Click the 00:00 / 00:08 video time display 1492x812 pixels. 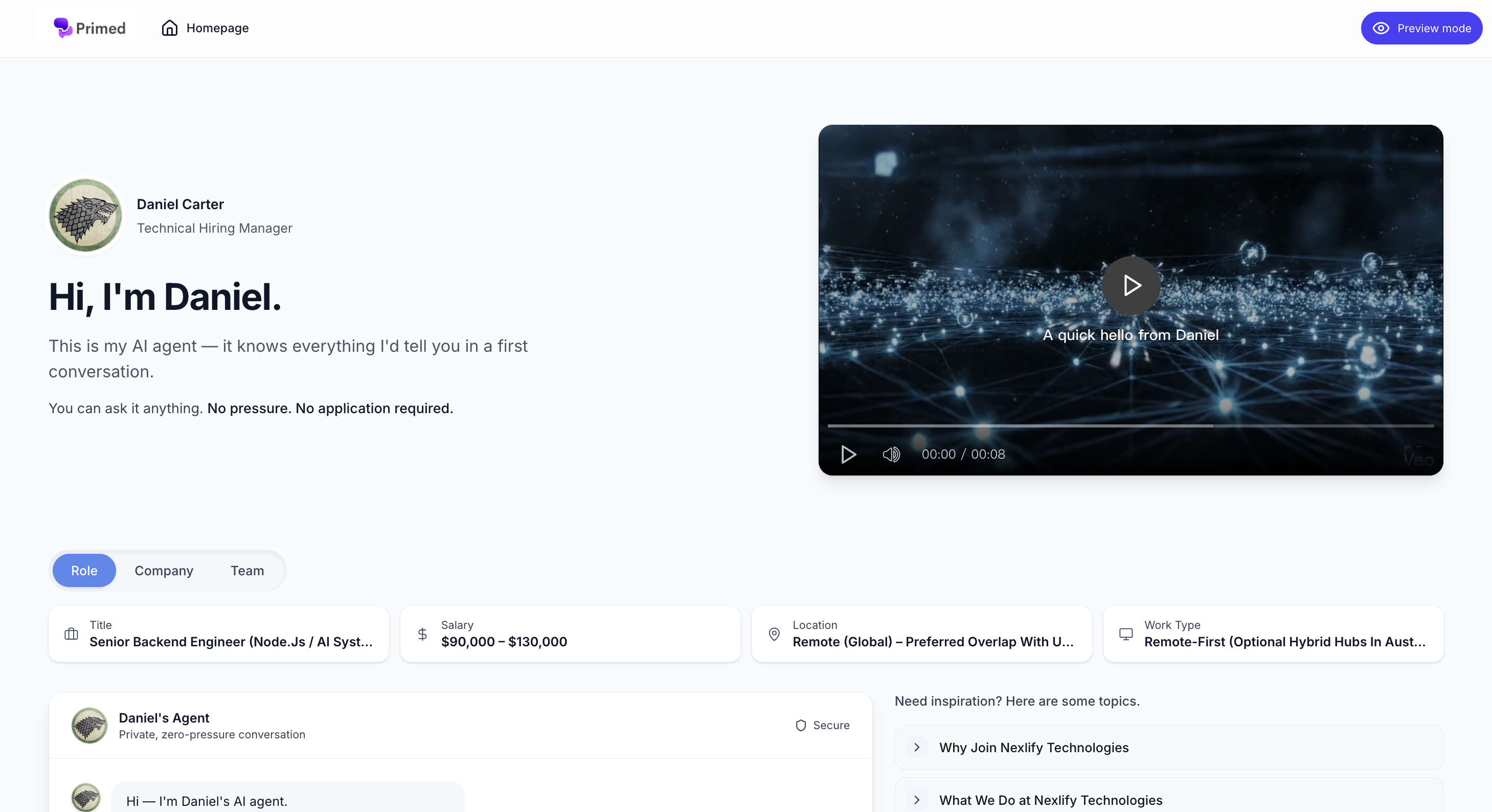[963, 454]
